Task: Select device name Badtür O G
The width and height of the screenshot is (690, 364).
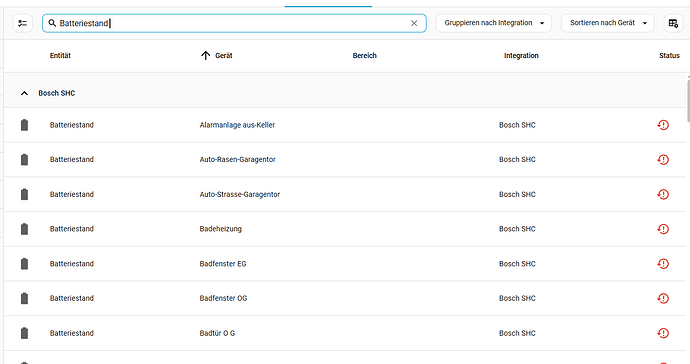Action: [x=217, y=333]
